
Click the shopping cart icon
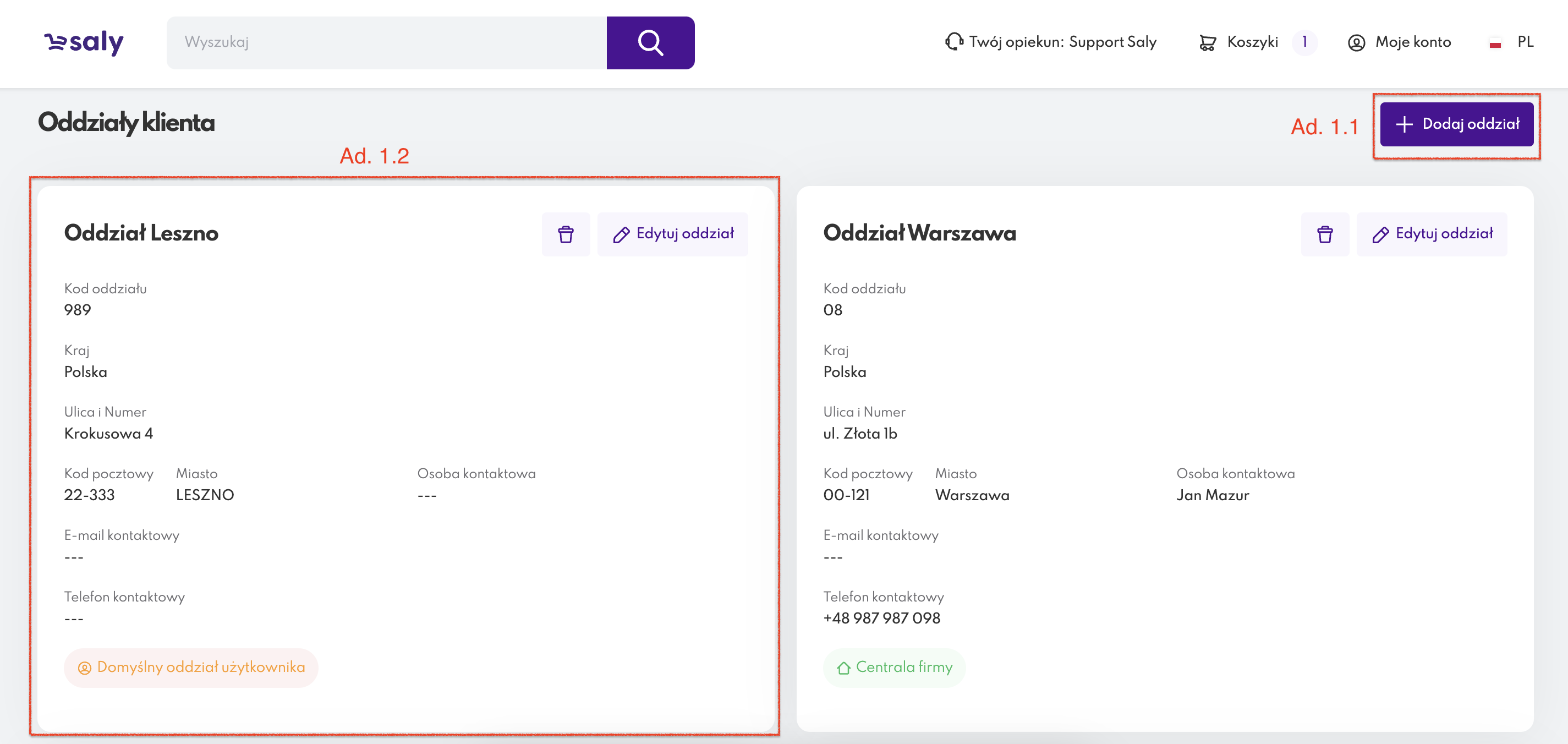1207,42
